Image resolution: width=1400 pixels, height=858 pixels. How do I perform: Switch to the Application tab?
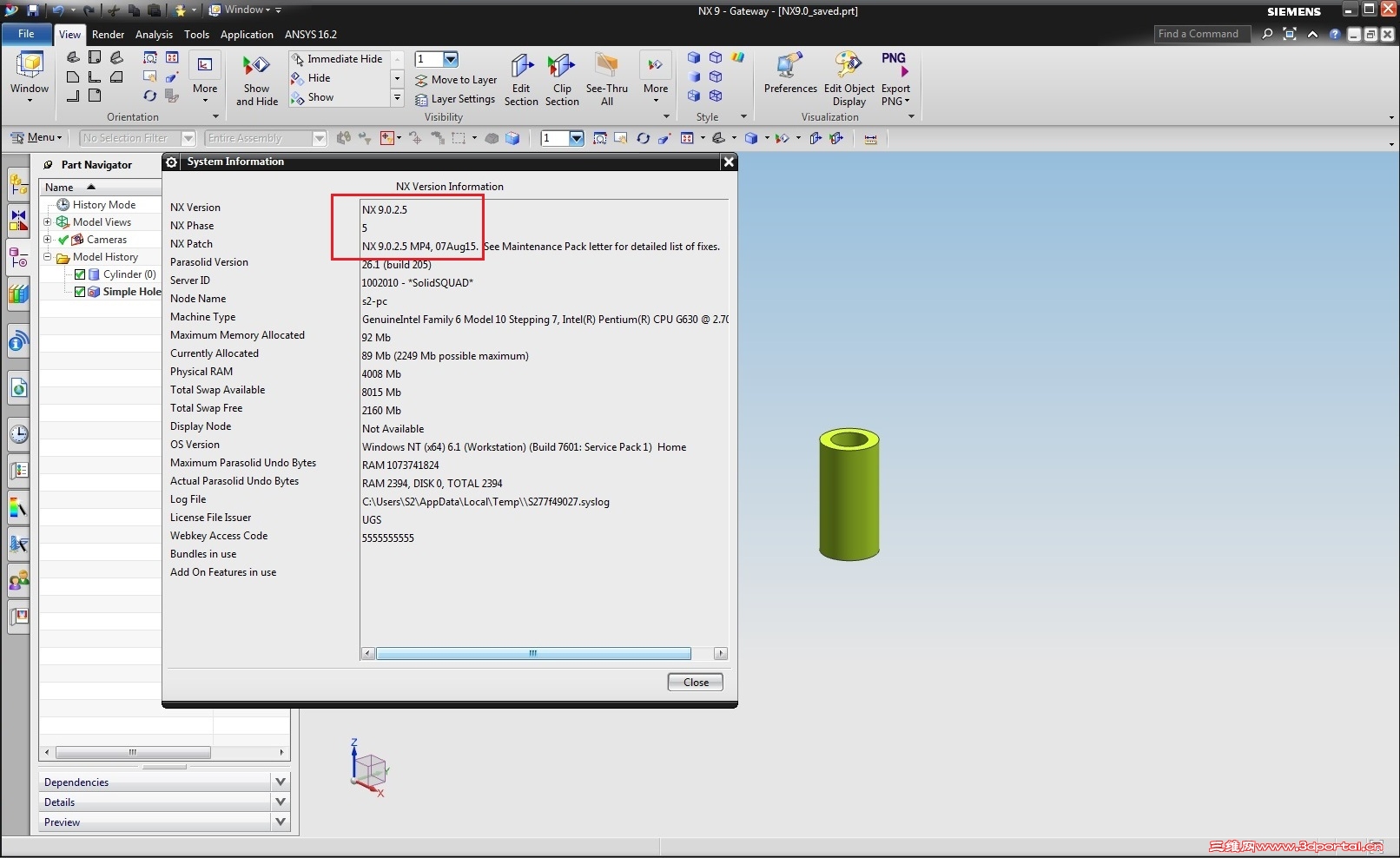[247, 35]
